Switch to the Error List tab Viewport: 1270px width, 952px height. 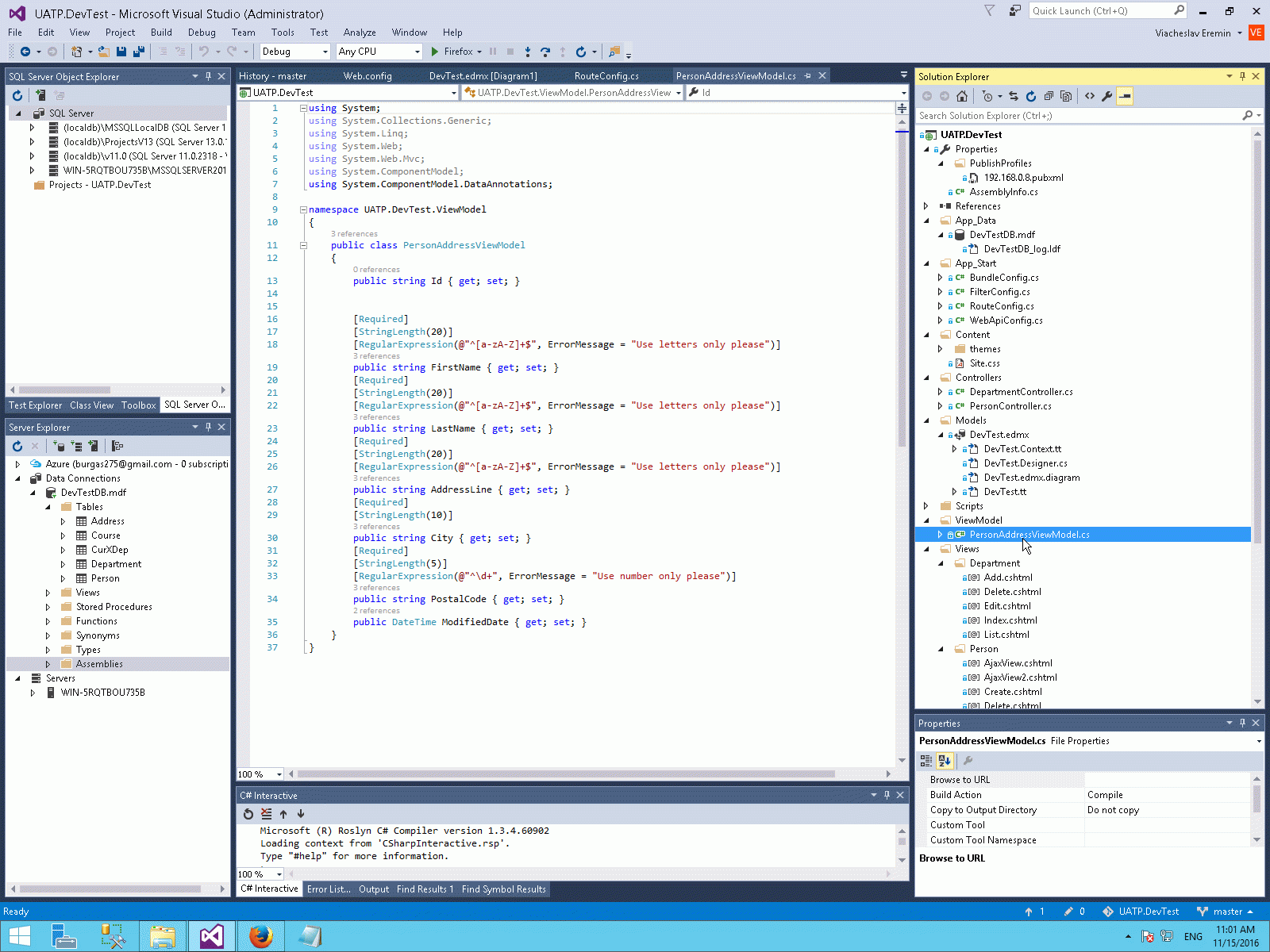pyautogui.click(x=328, y=889)
